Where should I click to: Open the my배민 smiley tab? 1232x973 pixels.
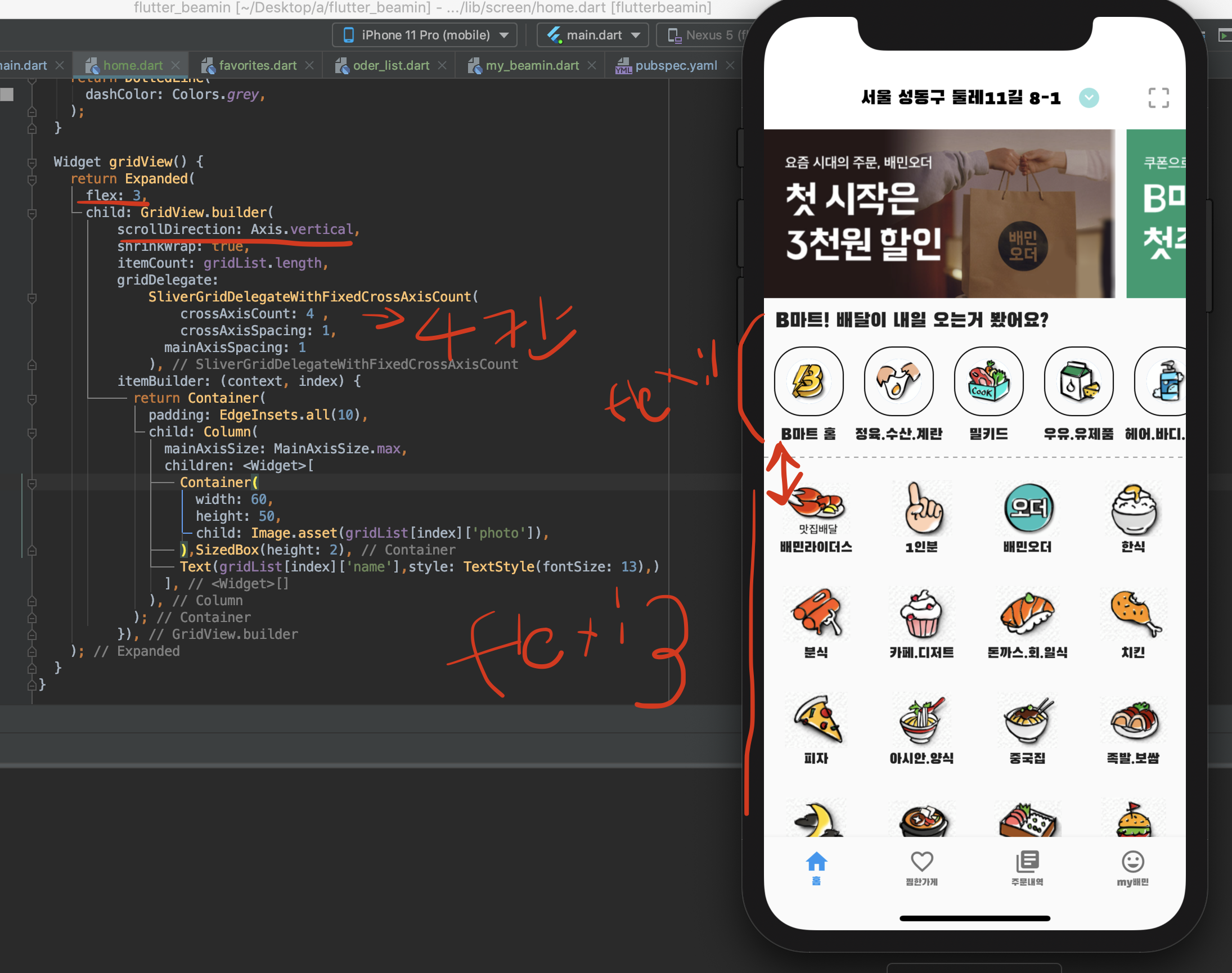tap(1132, 861)
